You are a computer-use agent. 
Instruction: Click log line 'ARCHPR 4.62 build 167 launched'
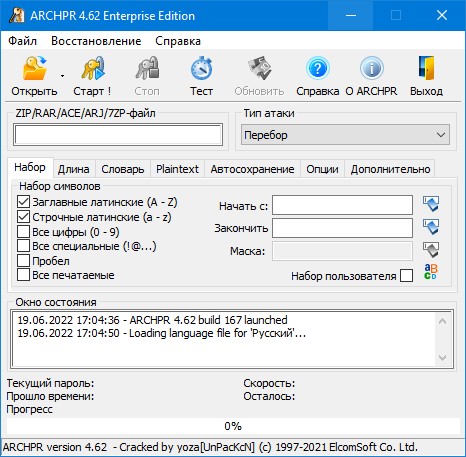pyautogui.click(x=152, y=320)
